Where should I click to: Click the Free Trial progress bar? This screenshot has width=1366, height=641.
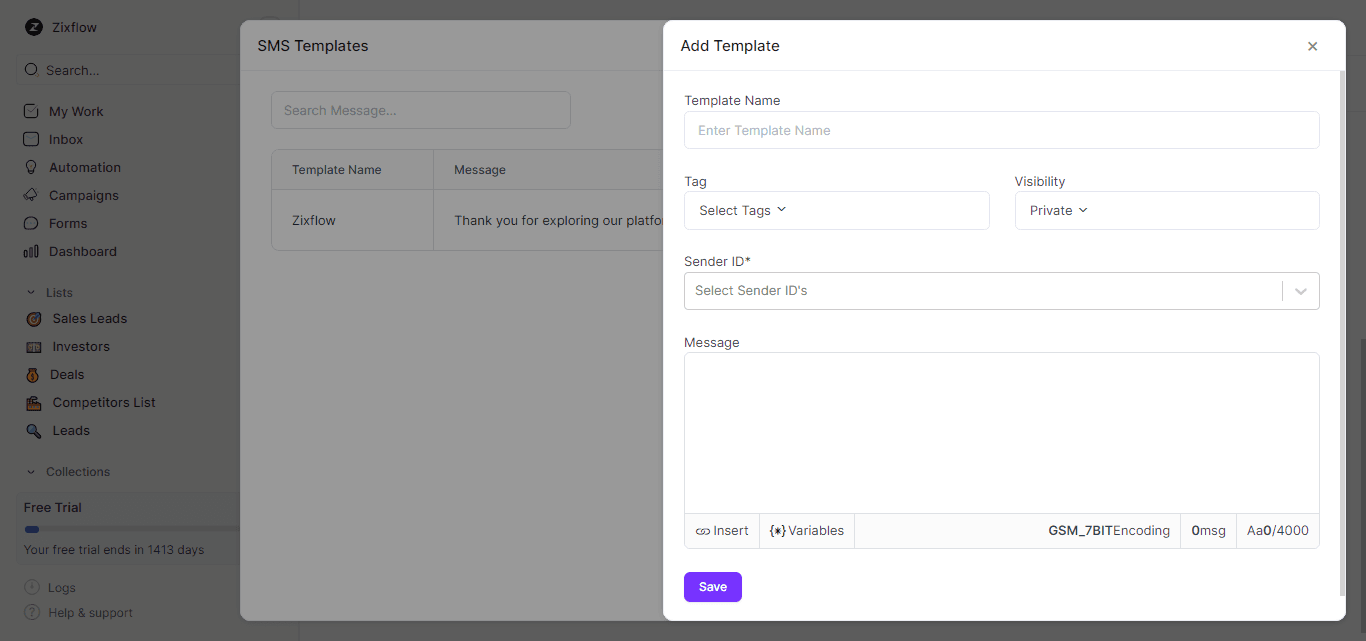pyautogui.click(x=130, y=529)
